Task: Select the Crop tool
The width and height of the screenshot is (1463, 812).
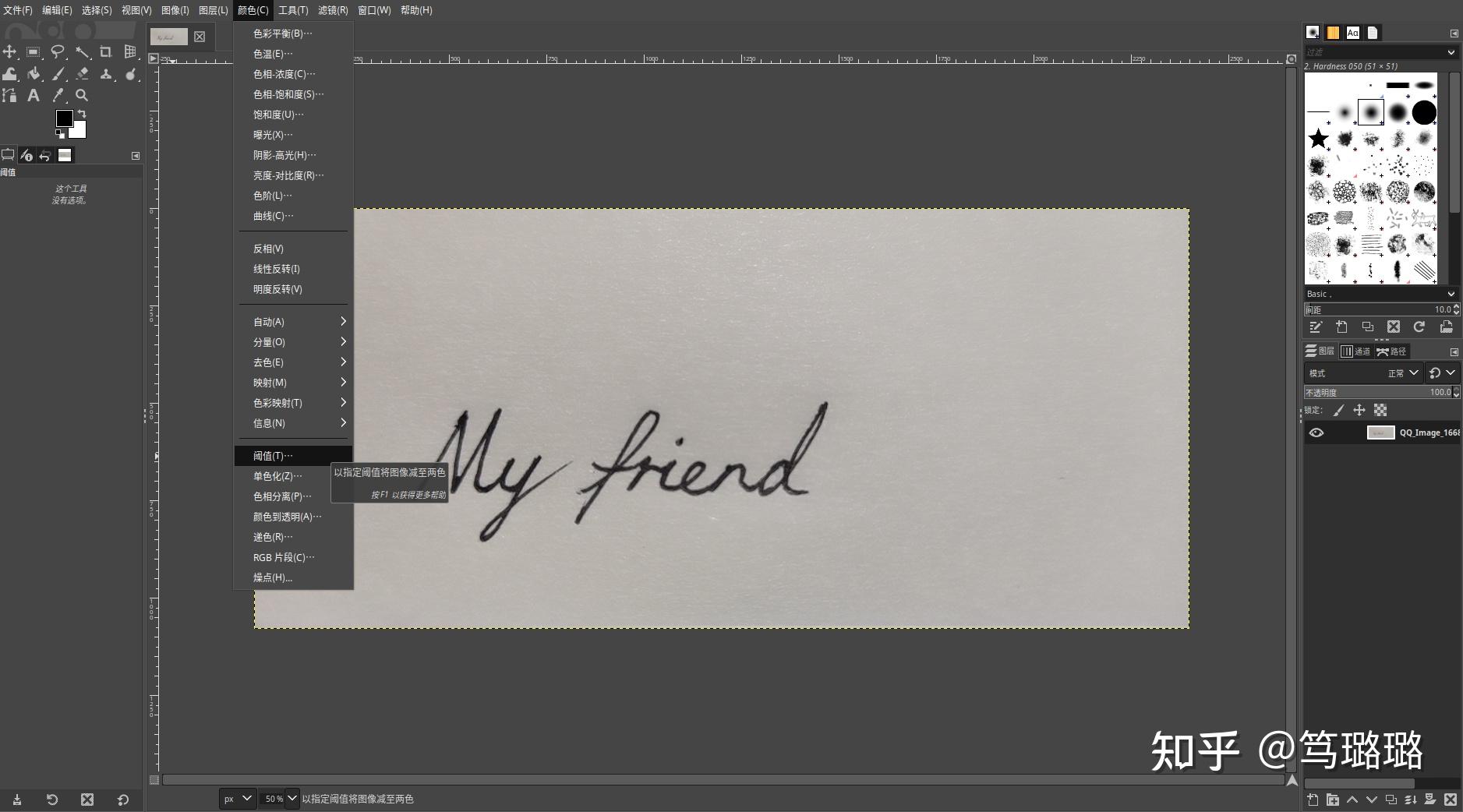Action: pyautogui.click(x=106, y=51)
